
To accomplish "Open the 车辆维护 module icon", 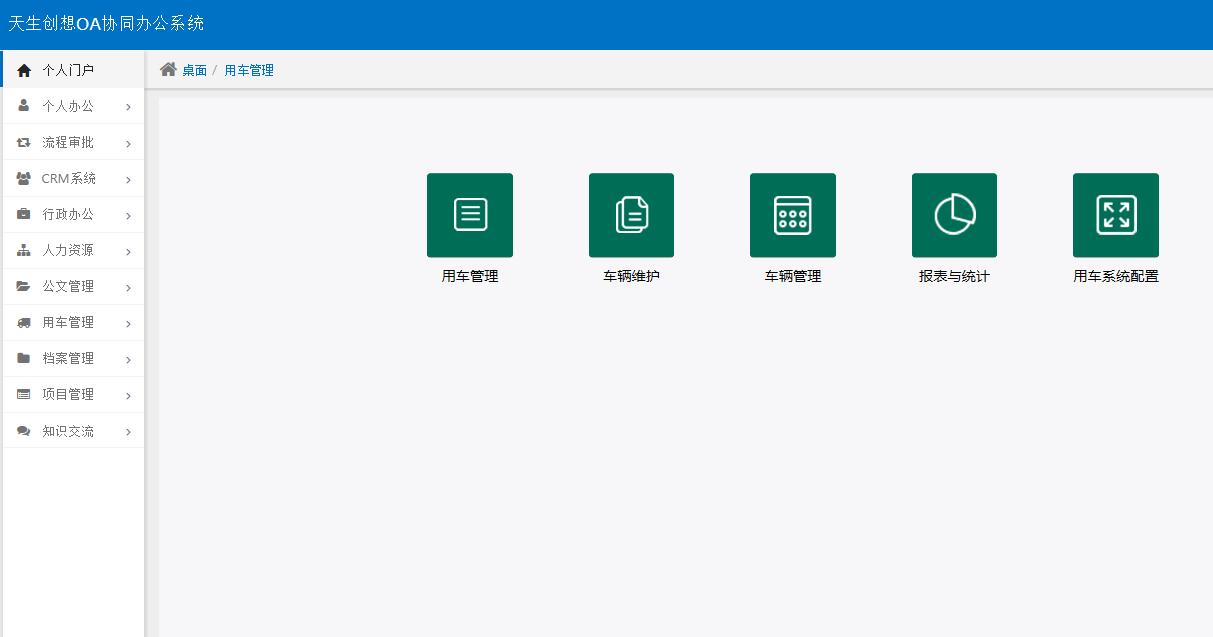I will pos(631,215).
